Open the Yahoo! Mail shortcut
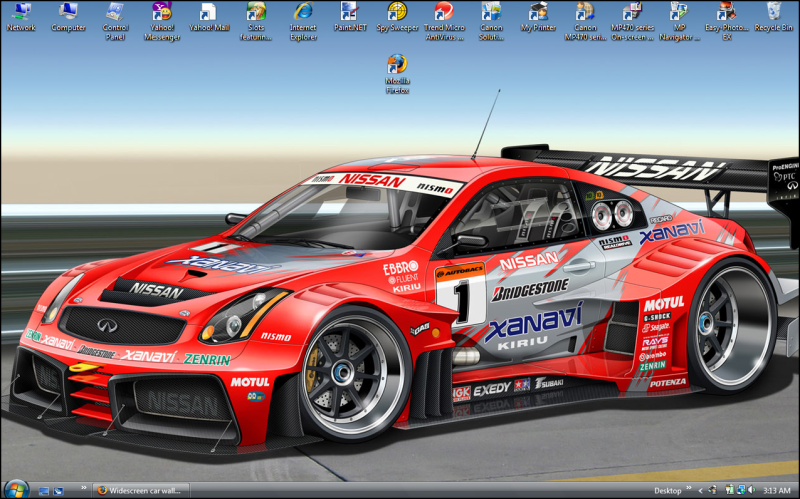Viewport: 800px width, 499px height. tap(208, 13)
